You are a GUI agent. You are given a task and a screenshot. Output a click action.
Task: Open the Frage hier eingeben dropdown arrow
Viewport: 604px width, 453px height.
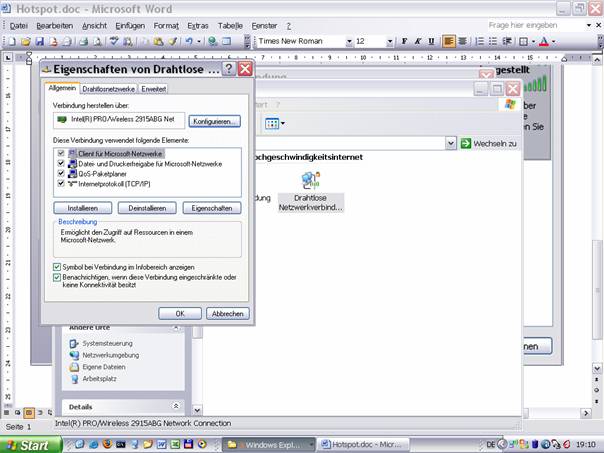pyautogui.click(x=589, y=25)
